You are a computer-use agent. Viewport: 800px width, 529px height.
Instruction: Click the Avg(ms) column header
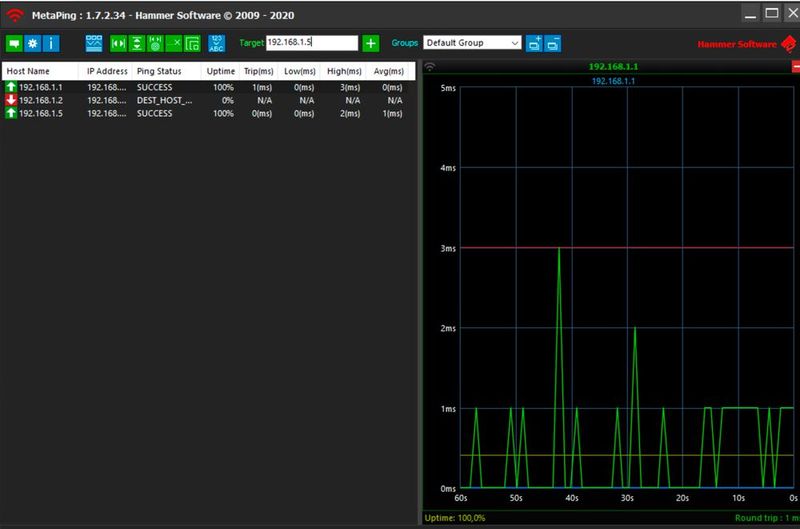coord(387,72)
